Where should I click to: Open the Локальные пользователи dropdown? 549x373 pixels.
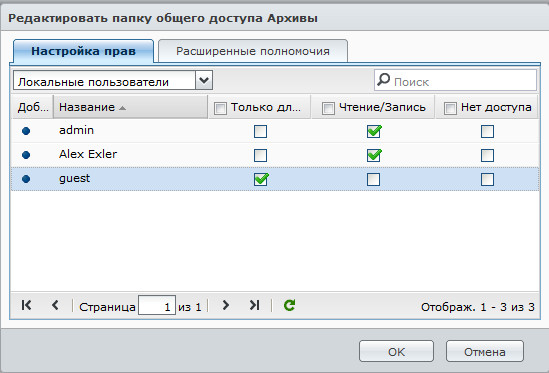[x=204, y=81]
